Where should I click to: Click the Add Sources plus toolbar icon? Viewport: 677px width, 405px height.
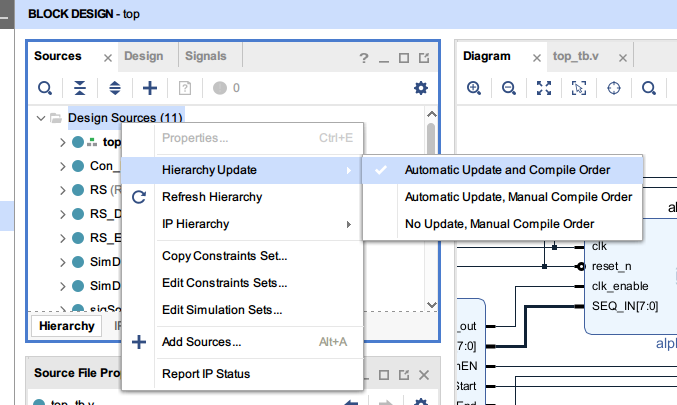point(150,88)
